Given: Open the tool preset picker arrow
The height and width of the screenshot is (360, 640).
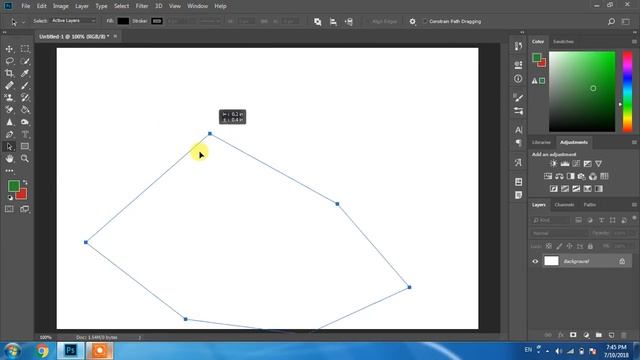Looking at the screenshot, I should point(23,22).
